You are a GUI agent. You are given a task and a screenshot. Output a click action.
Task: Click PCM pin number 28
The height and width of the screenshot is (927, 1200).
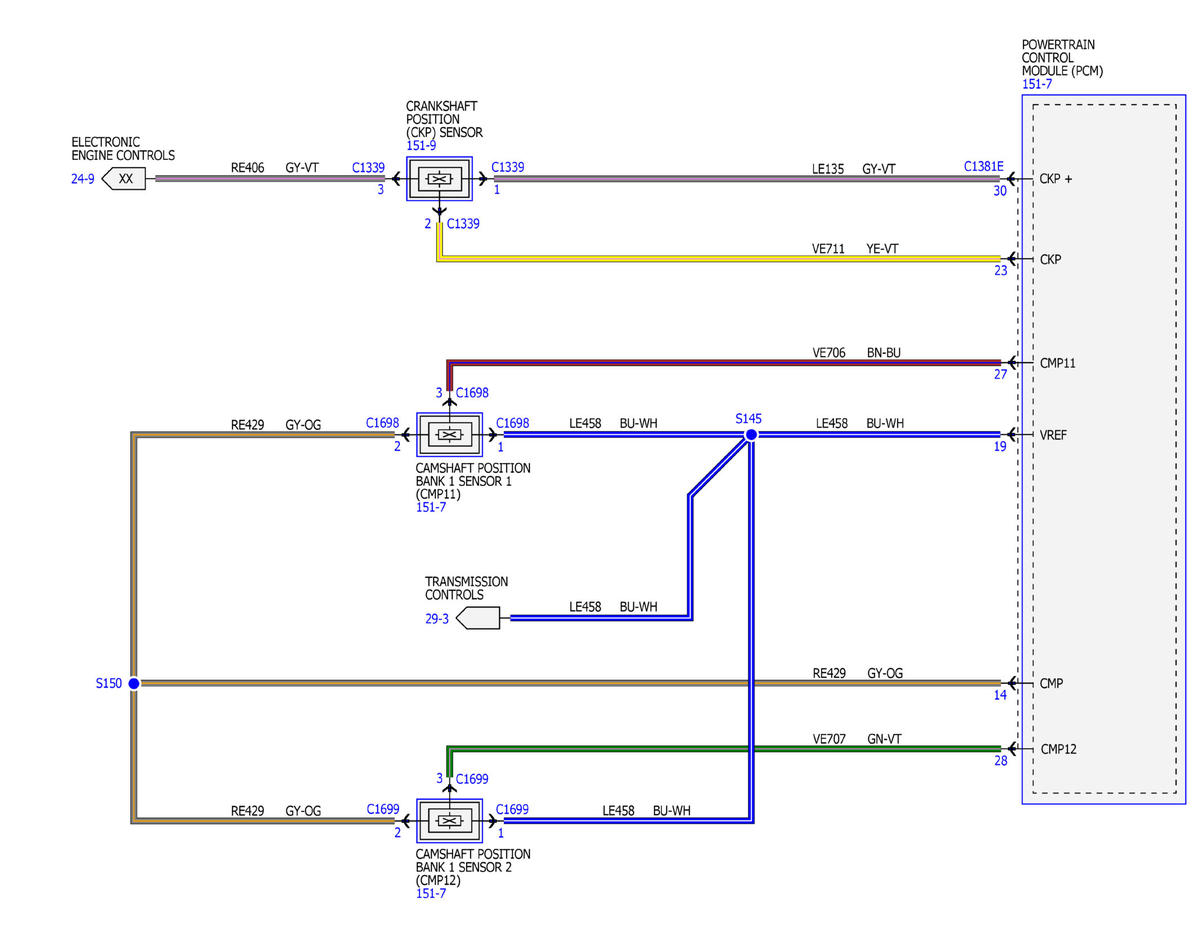(x=1000, y=761)
